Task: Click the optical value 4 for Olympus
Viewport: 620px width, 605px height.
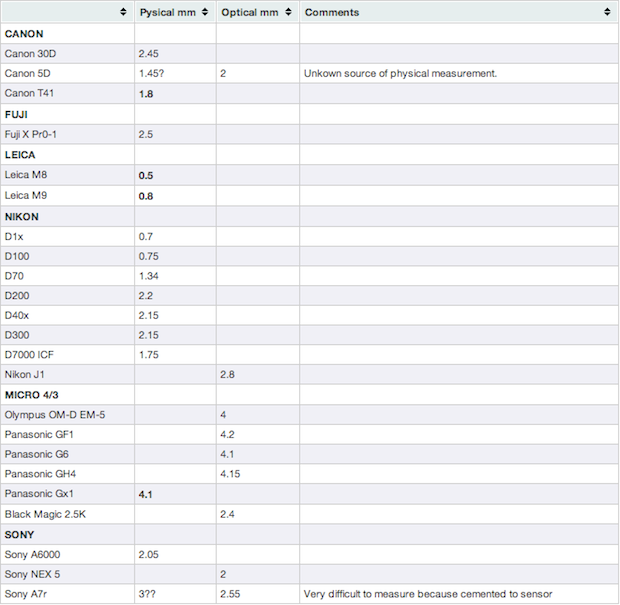Action: coord(223,415)
